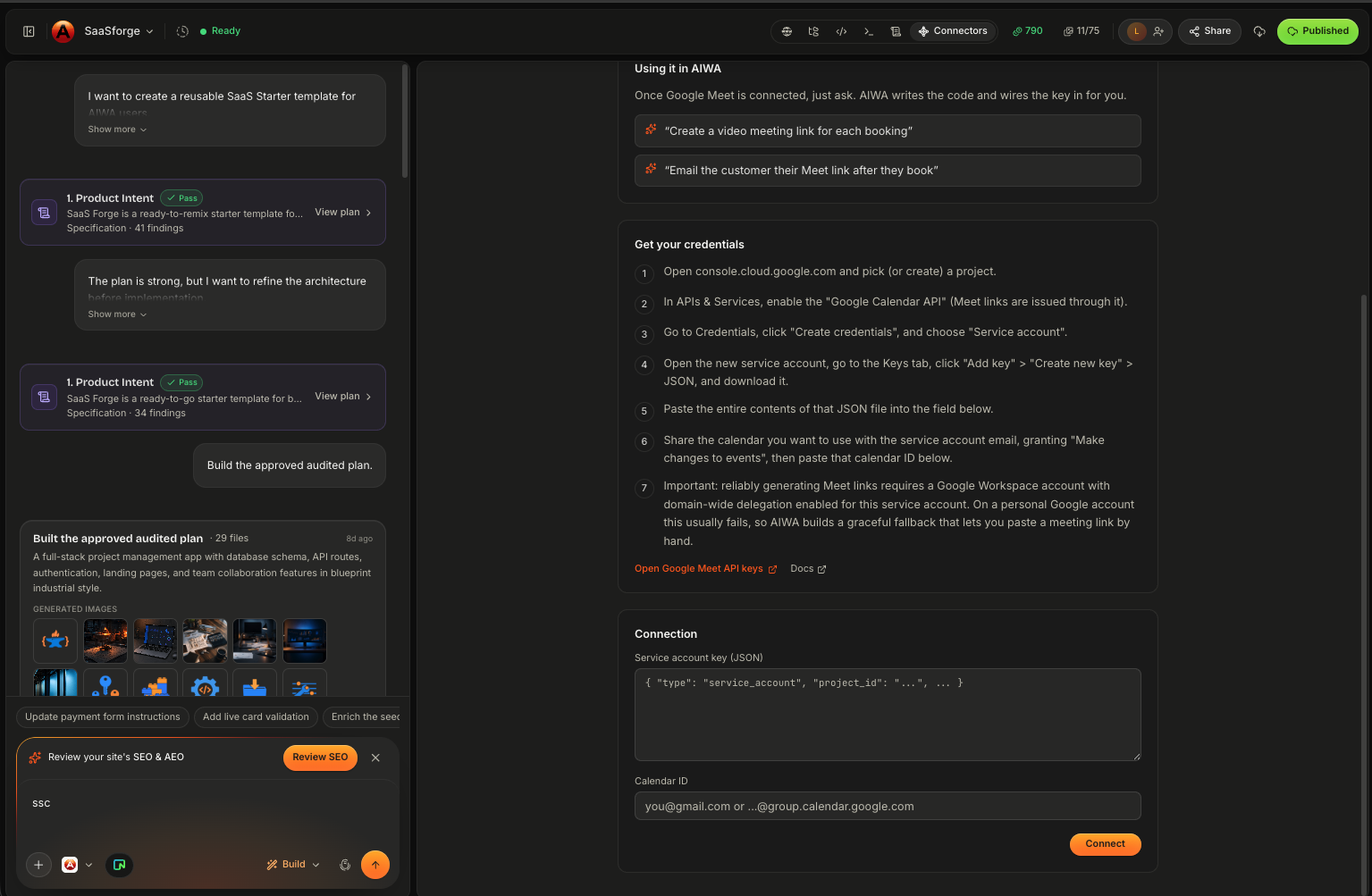1372x896 pixels.
Task: Click the chat panel scrollbar
Action: tap(405, 121)
